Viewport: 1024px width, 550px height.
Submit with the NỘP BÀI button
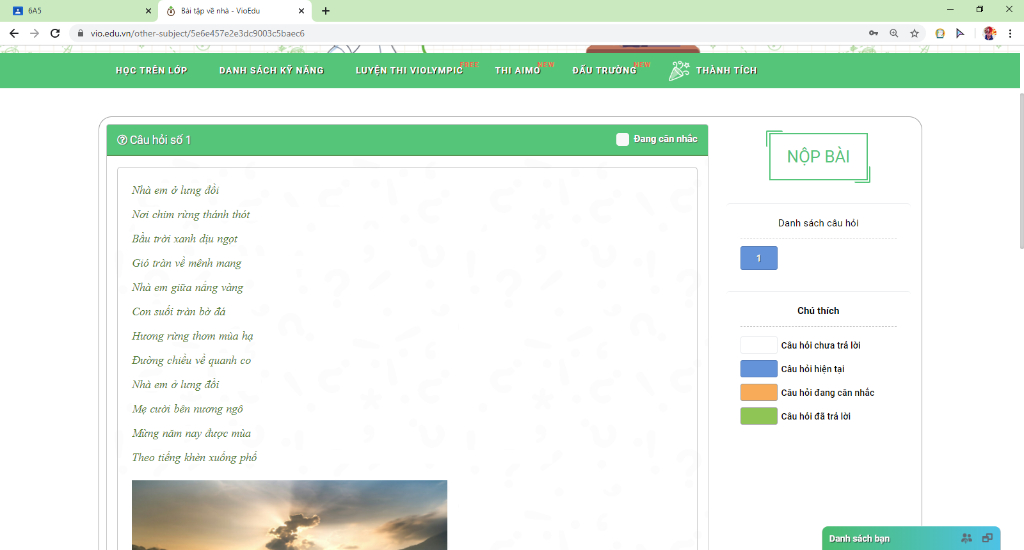click(x=818, y=157)
